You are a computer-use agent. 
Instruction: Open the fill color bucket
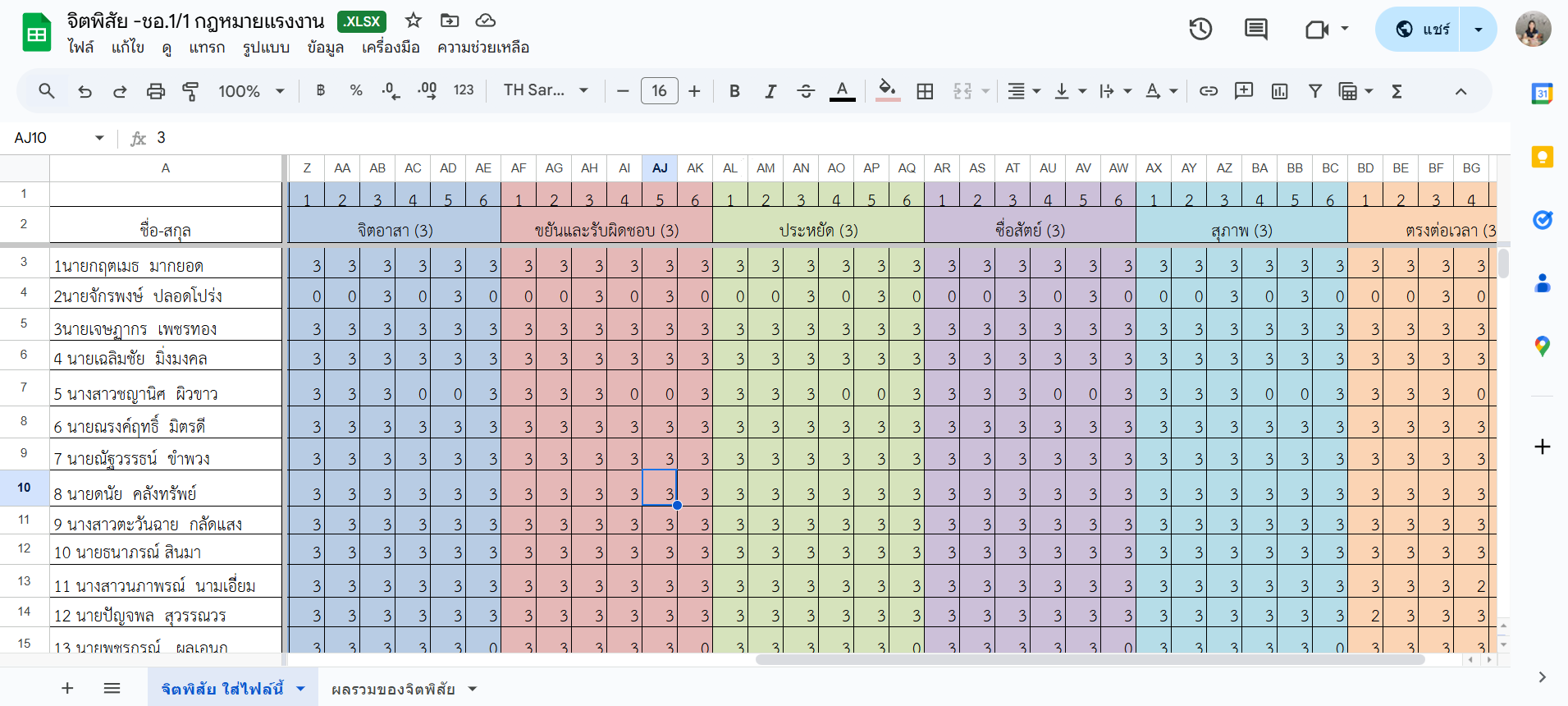(887, 90)
